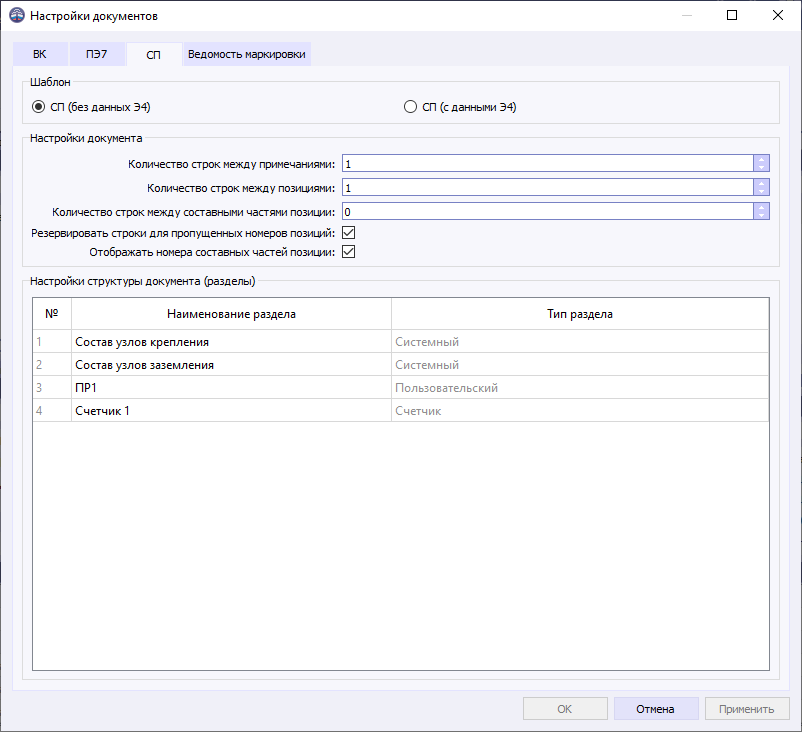
Task: Click inside the 'Количество строк между примечаниями' field
Action: click(500, 163)
